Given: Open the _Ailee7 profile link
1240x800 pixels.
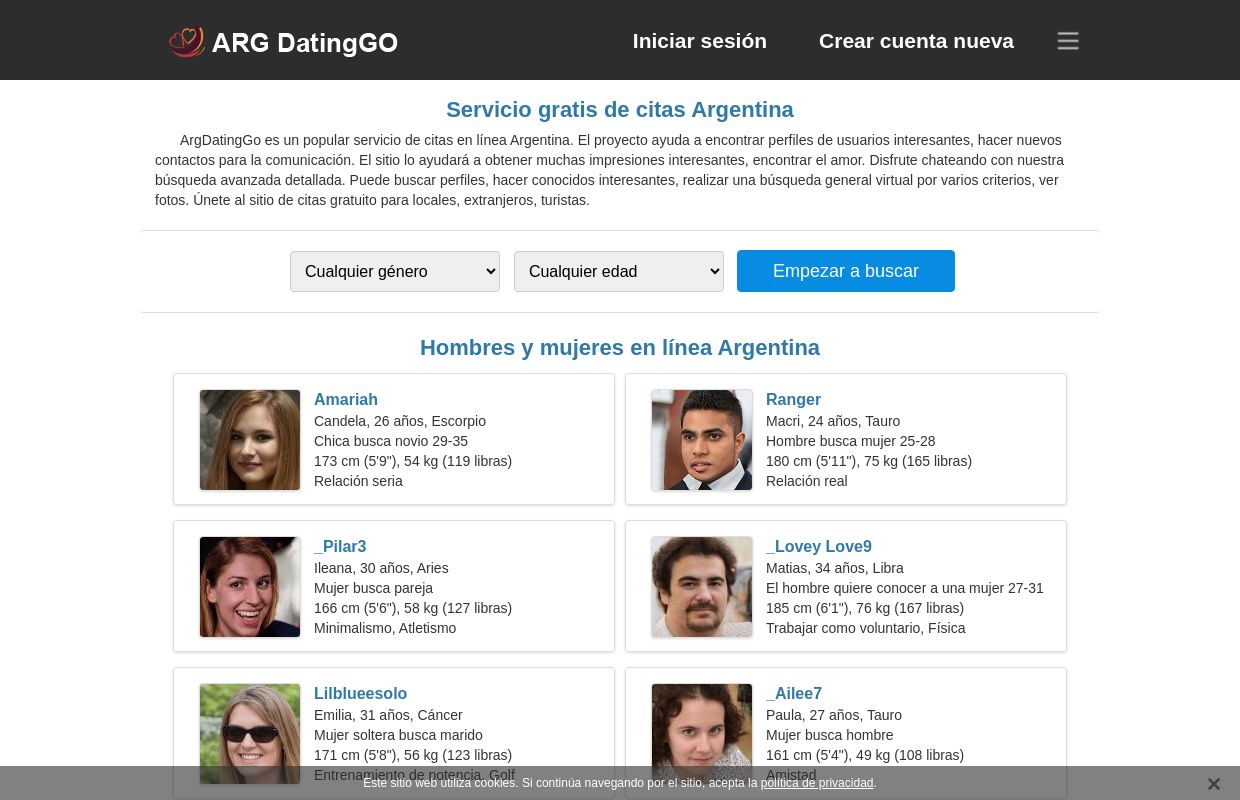Looking at the screenshot, I should click(794, 693).
